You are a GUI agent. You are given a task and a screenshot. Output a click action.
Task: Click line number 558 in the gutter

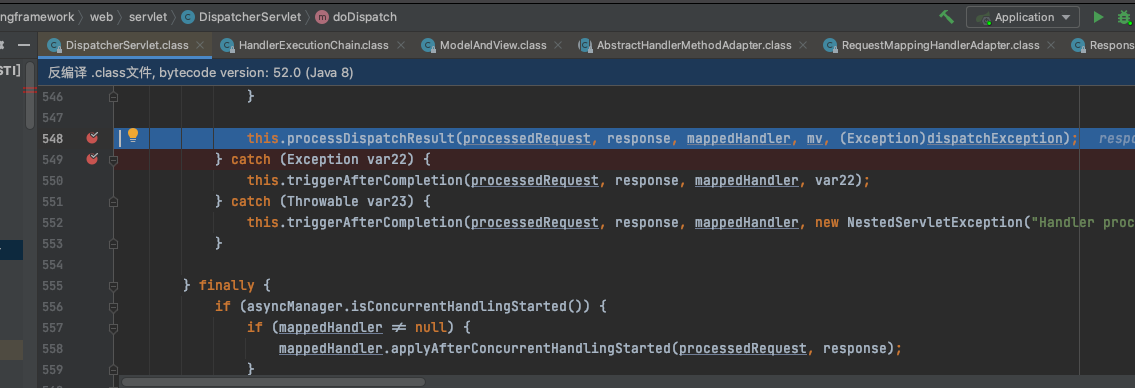(52, 348)
